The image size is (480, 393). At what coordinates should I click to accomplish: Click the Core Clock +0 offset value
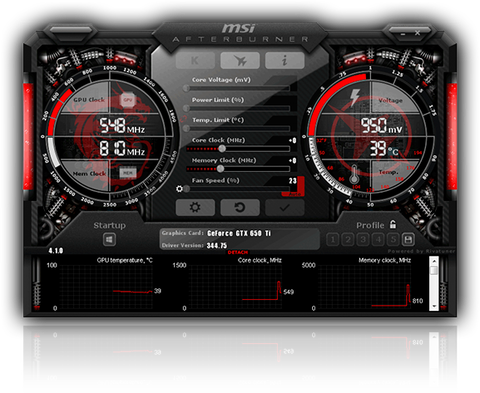[x=292, y=140]
